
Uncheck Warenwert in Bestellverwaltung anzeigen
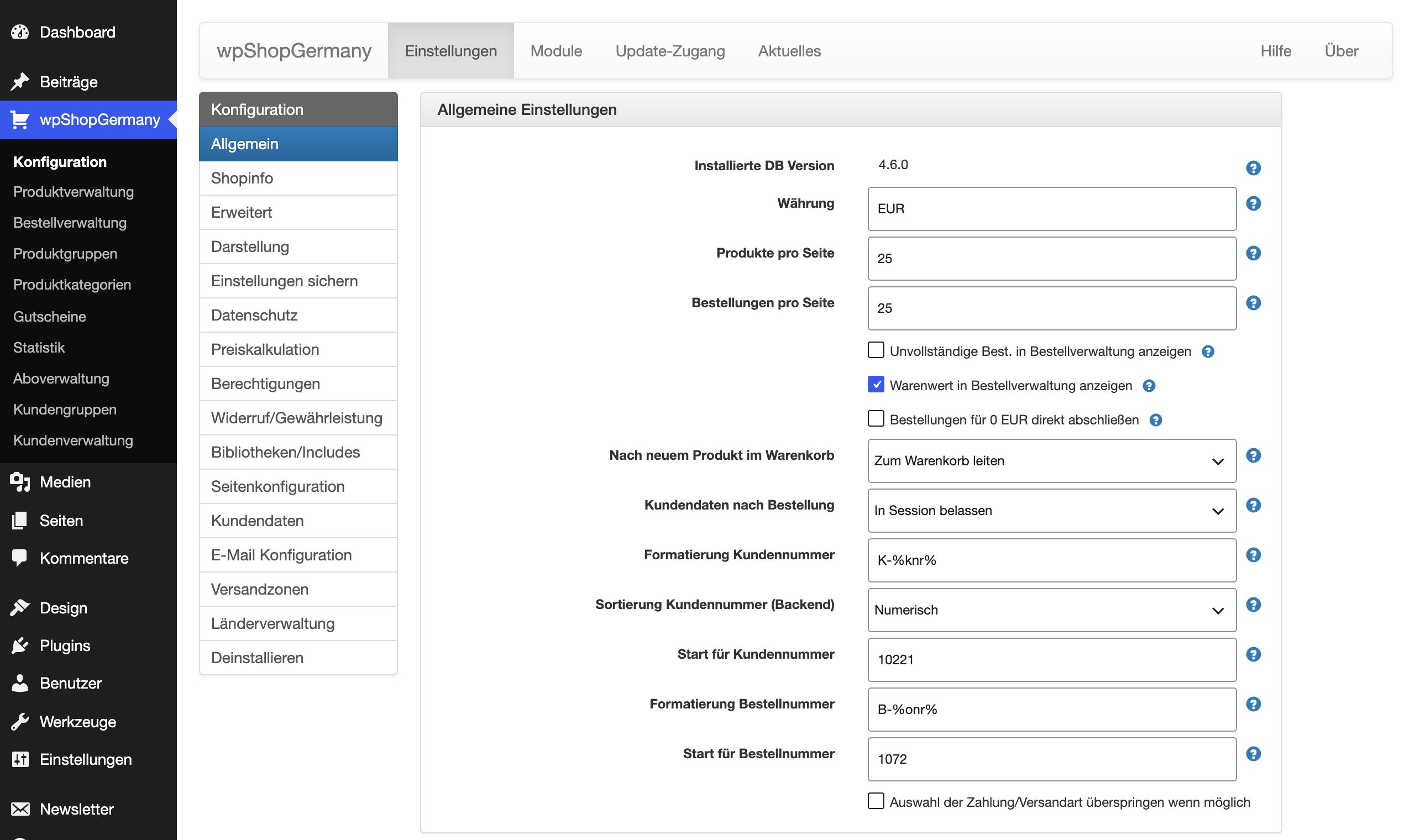(x=876, y=384)
